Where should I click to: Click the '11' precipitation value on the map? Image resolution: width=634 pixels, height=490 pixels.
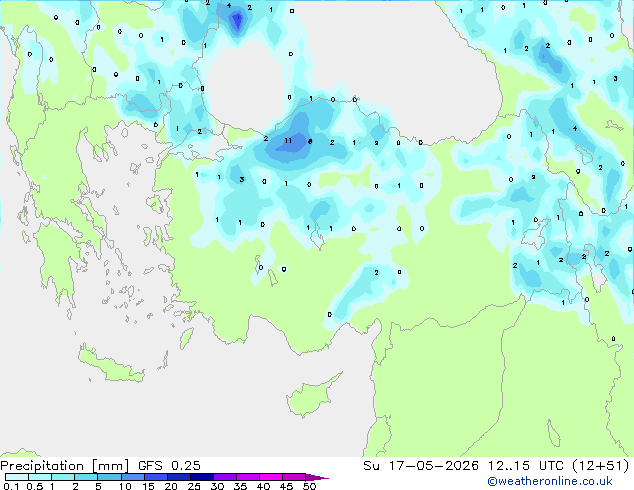click(x=288, y=141)
